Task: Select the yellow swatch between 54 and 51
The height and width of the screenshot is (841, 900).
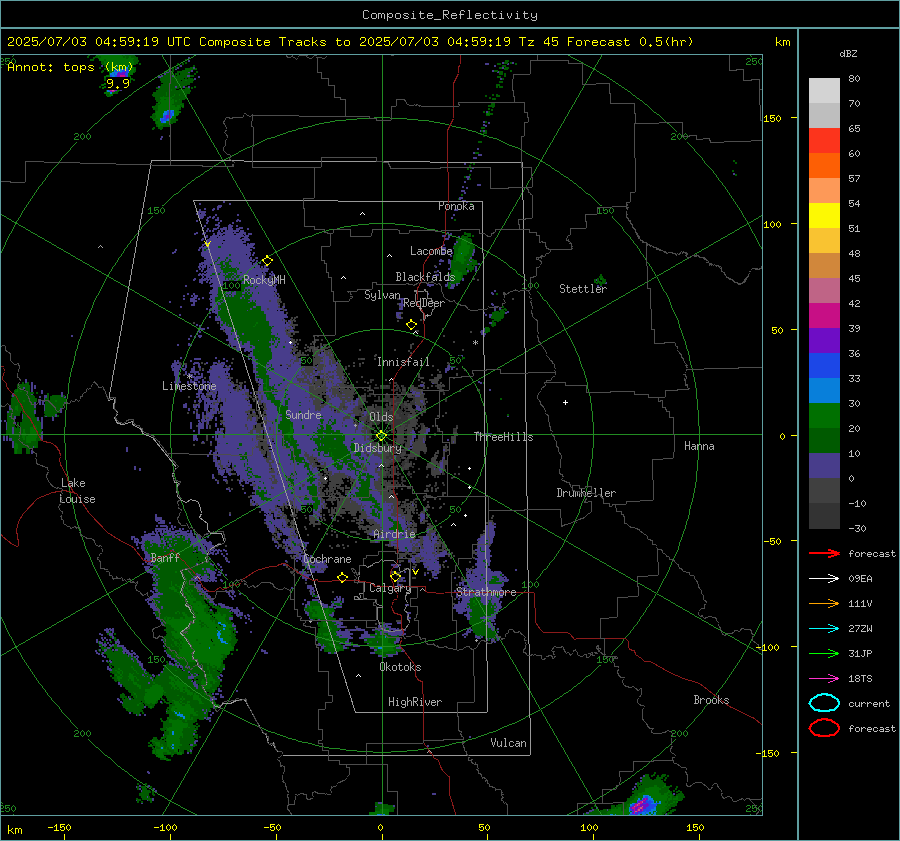Action: coord(824,216)
